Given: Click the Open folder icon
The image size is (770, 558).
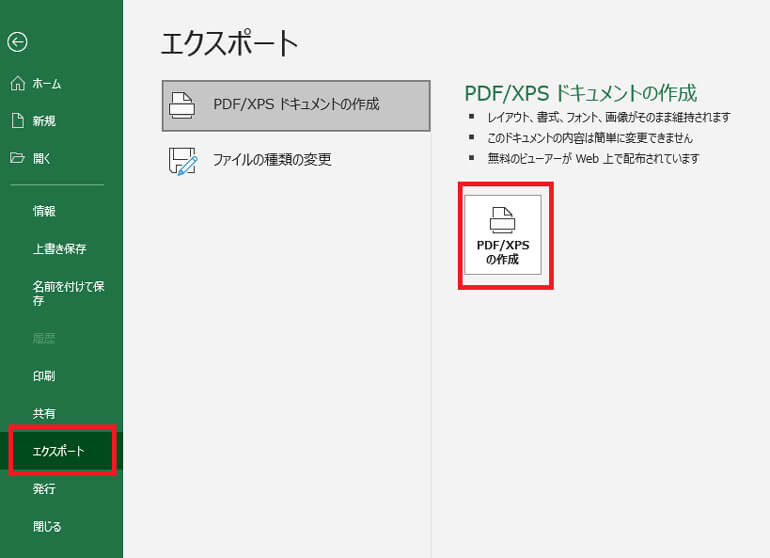Looking at the screenshot, I should click(x=17, y=158).
